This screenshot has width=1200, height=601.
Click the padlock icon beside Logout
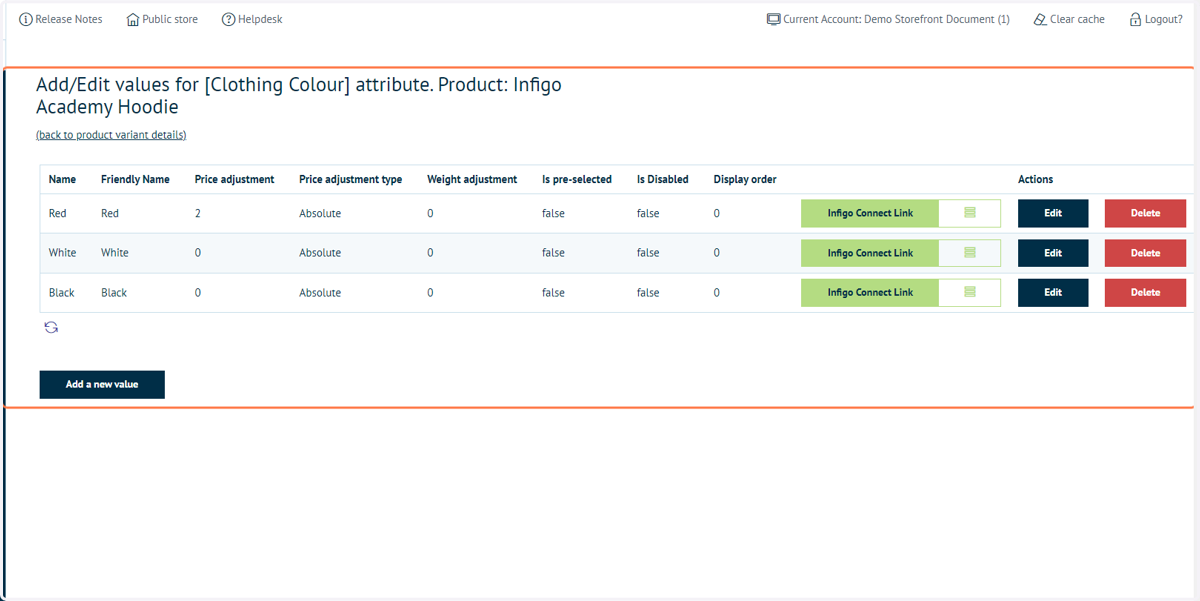(1135, 19)
